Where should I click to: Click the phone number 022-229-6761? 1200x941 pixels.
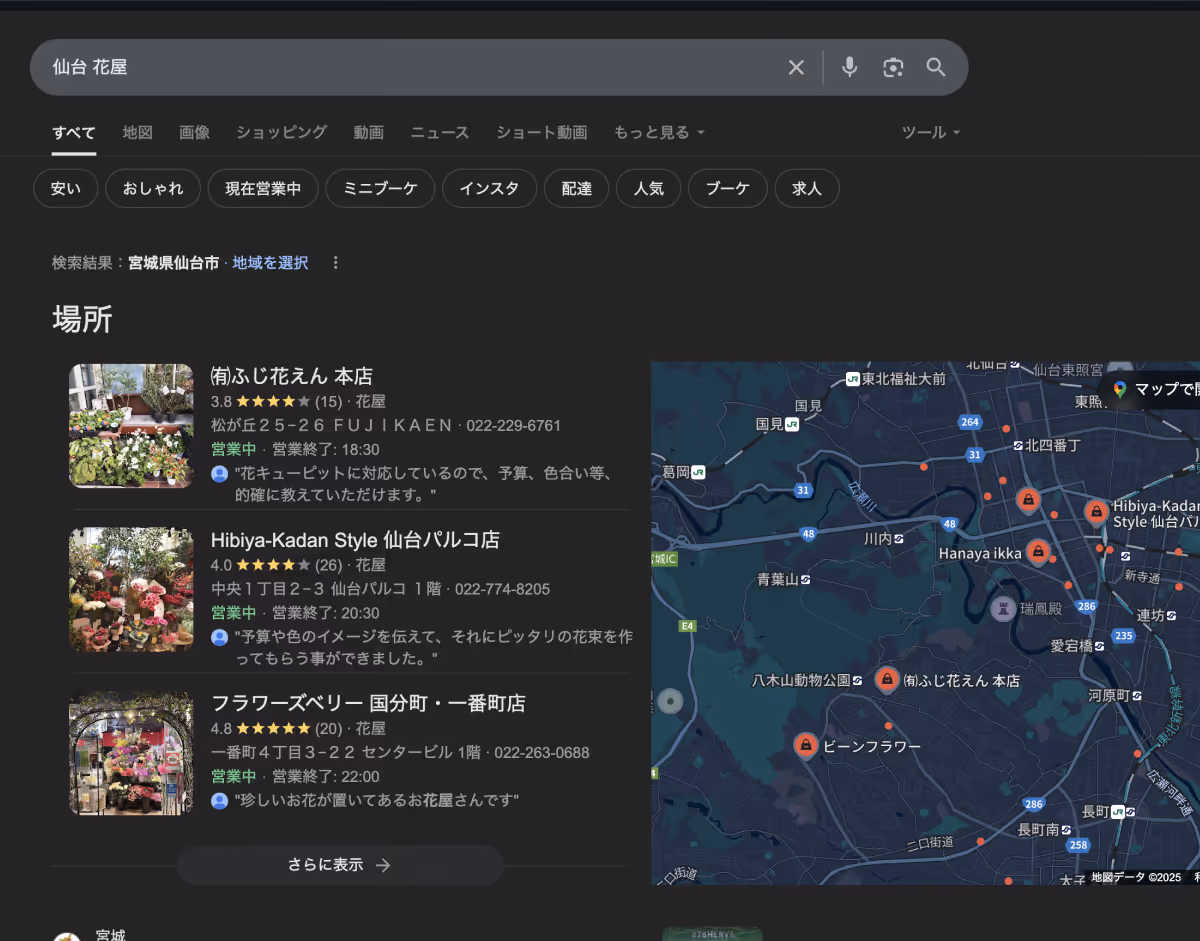click(x=513, y=425)
